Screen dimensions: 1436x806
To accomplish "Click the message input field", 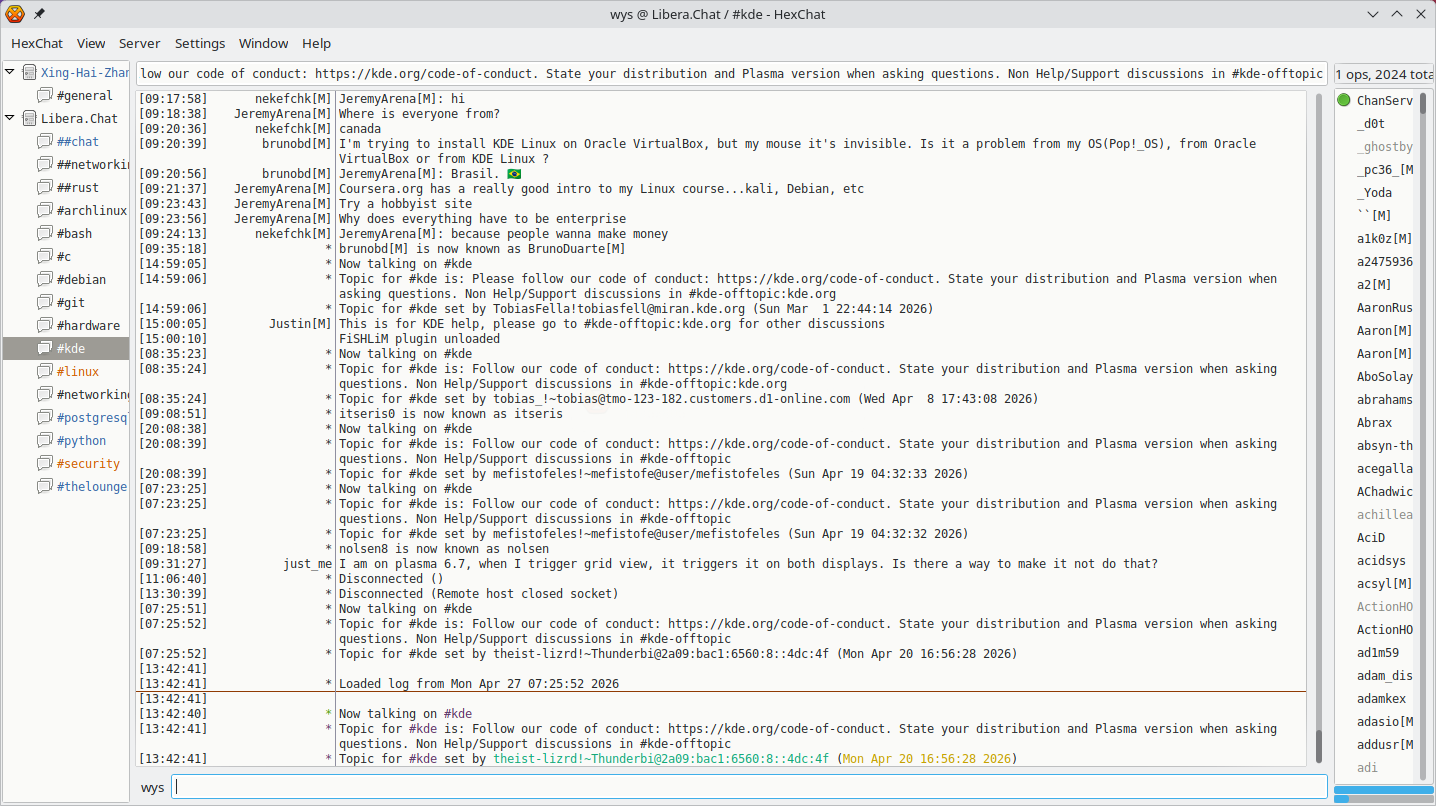I will pos(750,787).
